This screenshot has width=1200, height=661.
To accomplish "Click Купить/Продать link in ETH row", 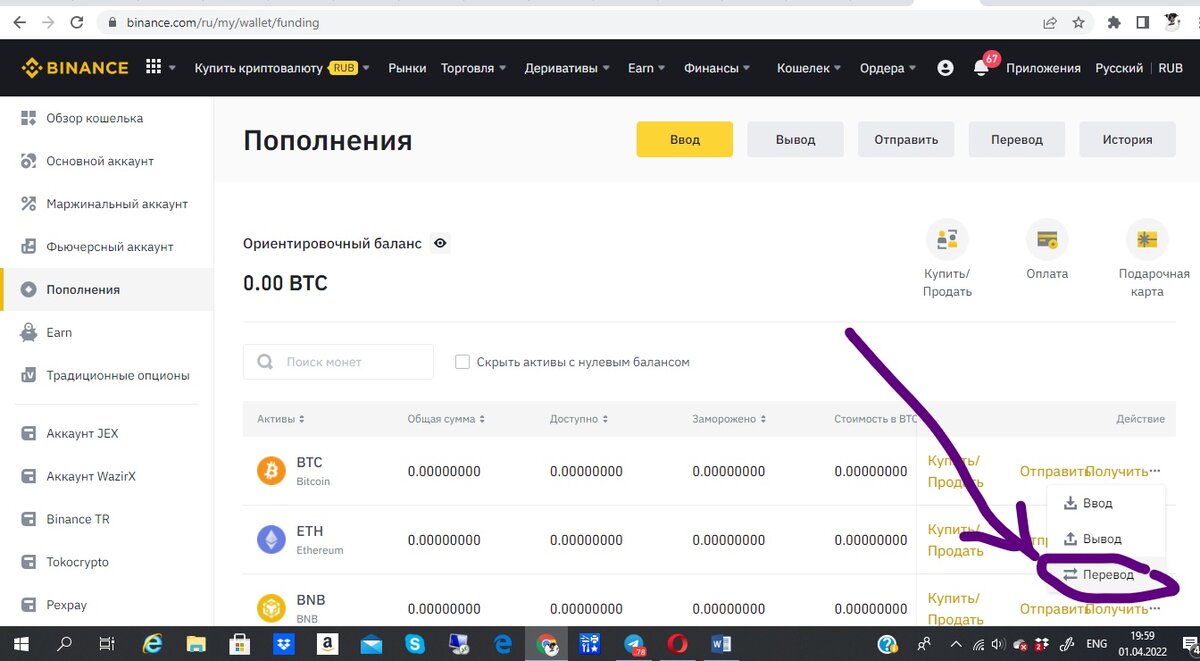I will point(954,540).
